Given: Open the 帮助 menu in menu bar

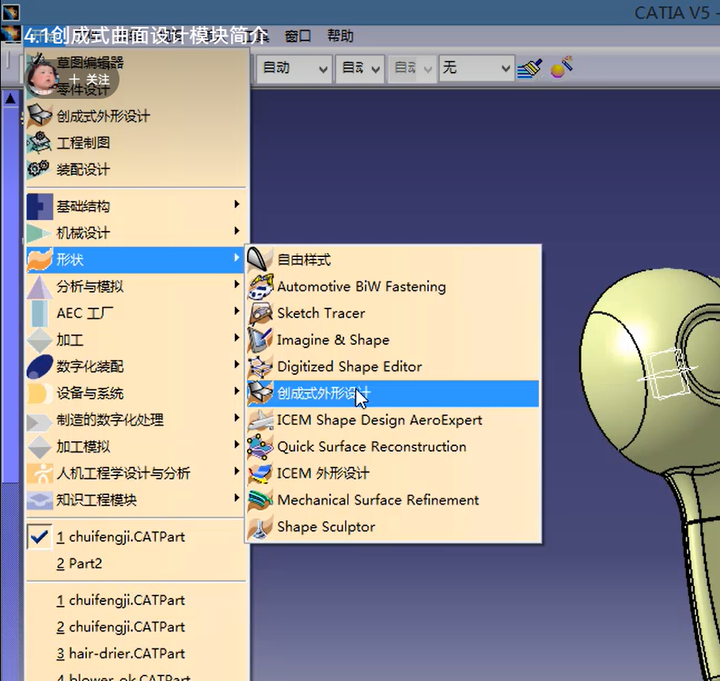Looking at the screenshot, I should pyautogui.click(x=339, y=36).
